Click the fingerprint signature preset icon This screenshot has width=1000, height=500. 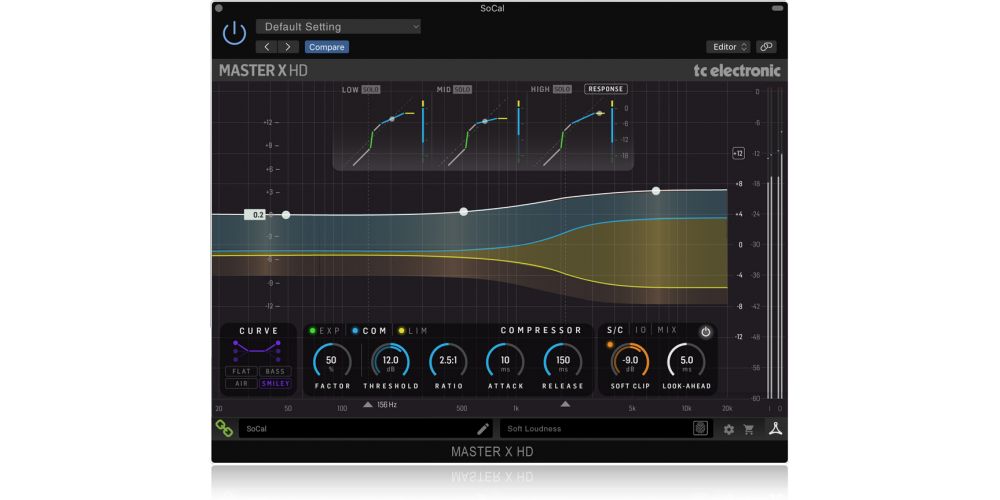coord(700,429)
